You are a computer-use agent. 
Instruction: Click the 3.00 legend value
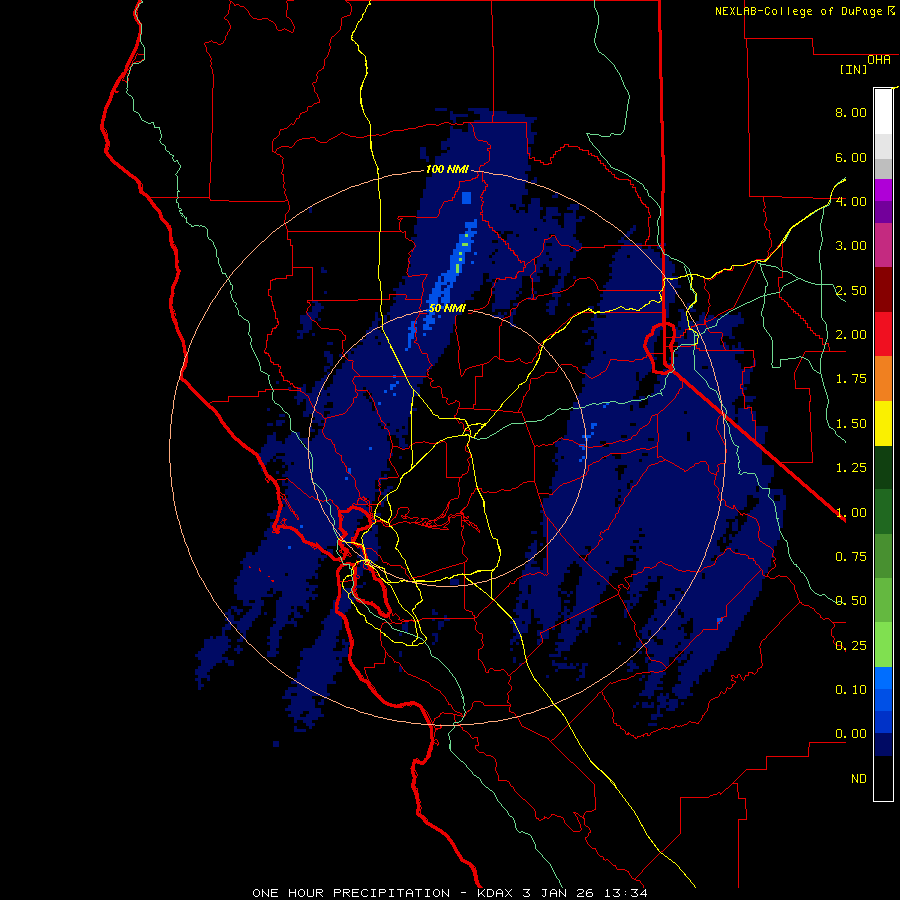click(851, 246)
